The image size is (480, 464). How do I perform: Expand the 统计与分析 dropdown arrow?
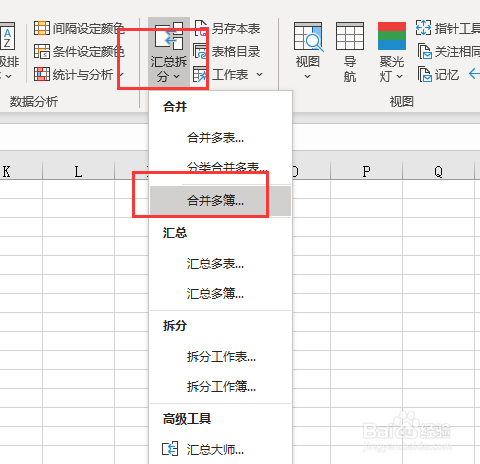(x=121, y=74)
